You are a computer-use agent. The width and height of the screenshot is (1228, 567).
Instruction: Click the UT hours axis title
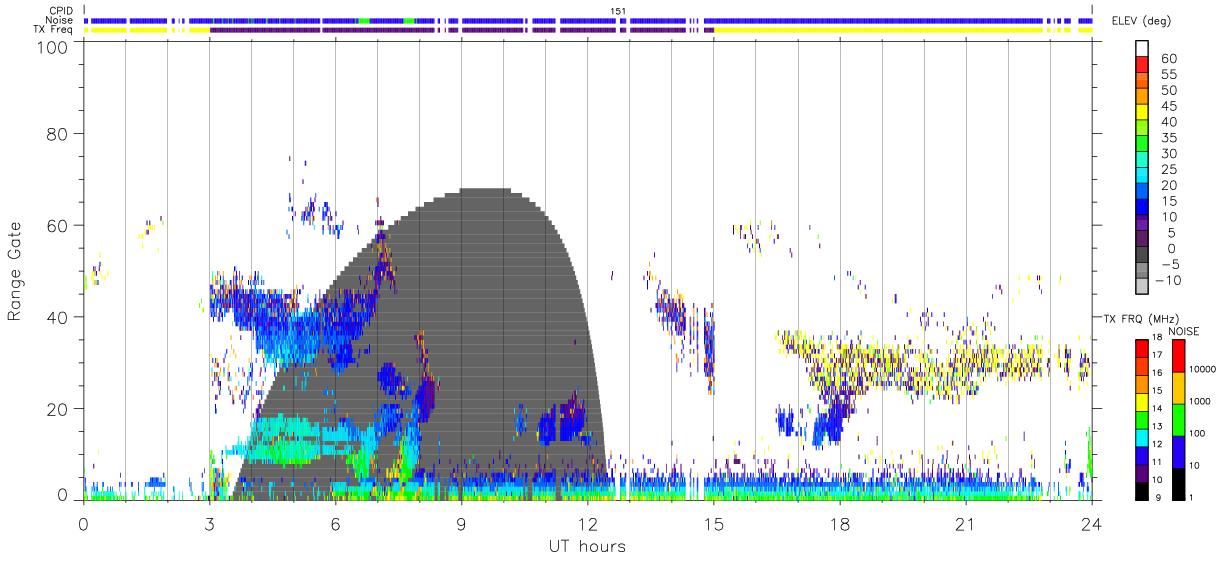pos(587,547)
